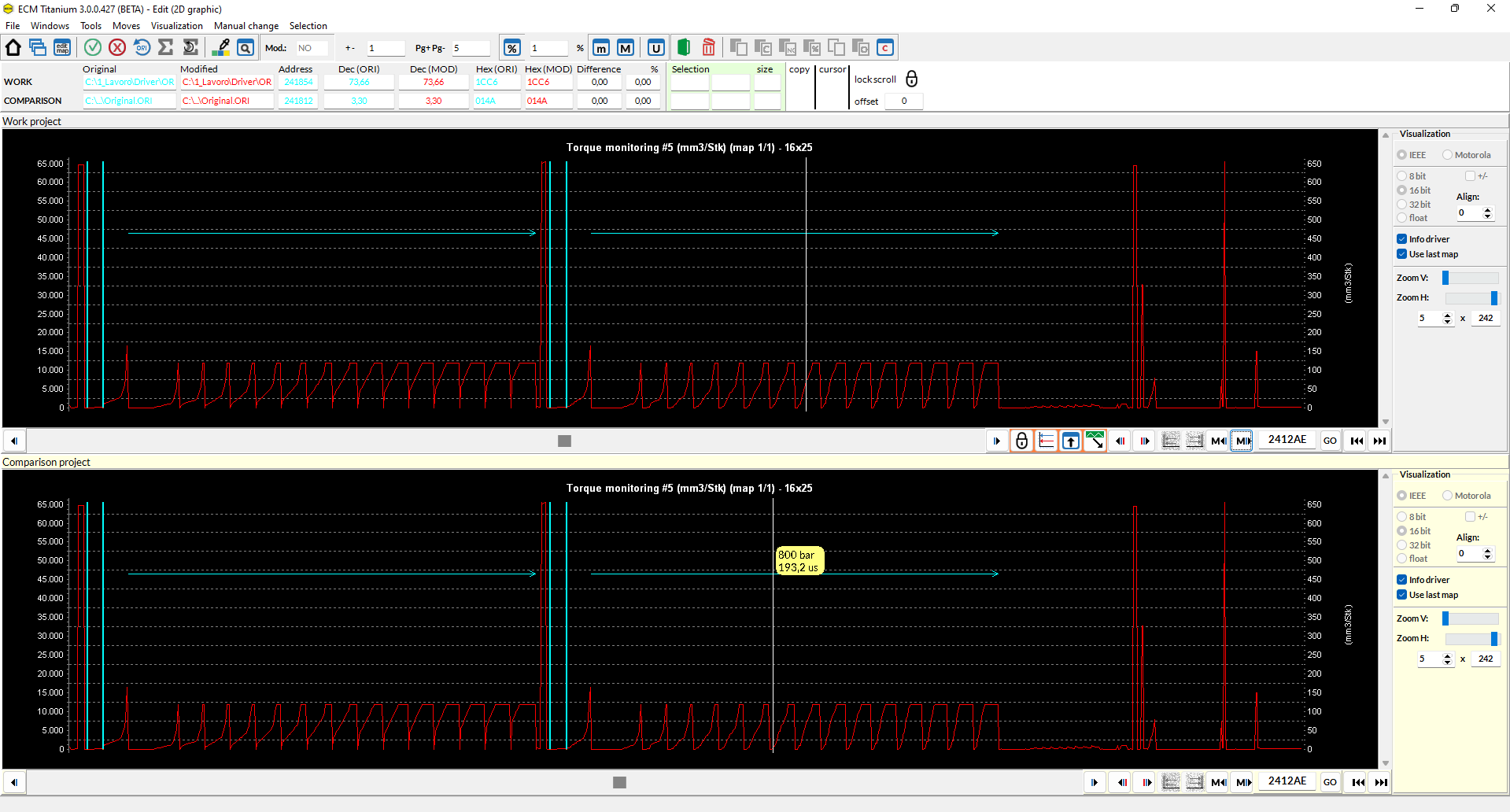
Task: Uncheck Use last map in Comparison panel
Action: pos(1402,595)
